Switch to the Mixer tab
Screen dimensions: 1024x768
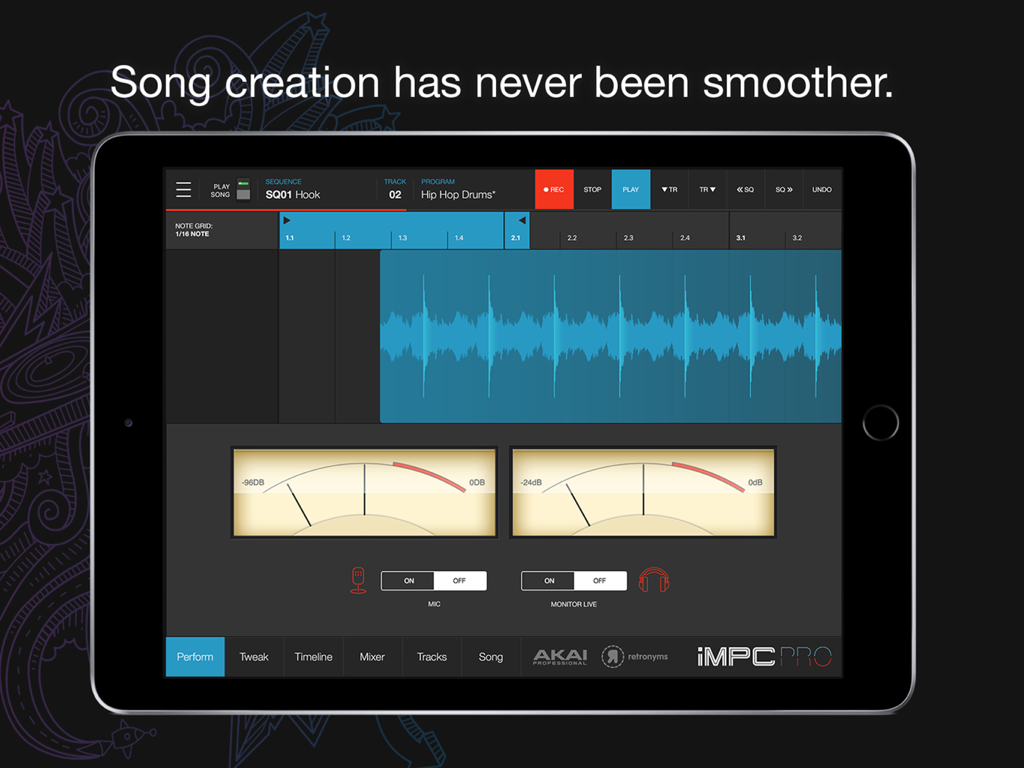click(372, 657)
